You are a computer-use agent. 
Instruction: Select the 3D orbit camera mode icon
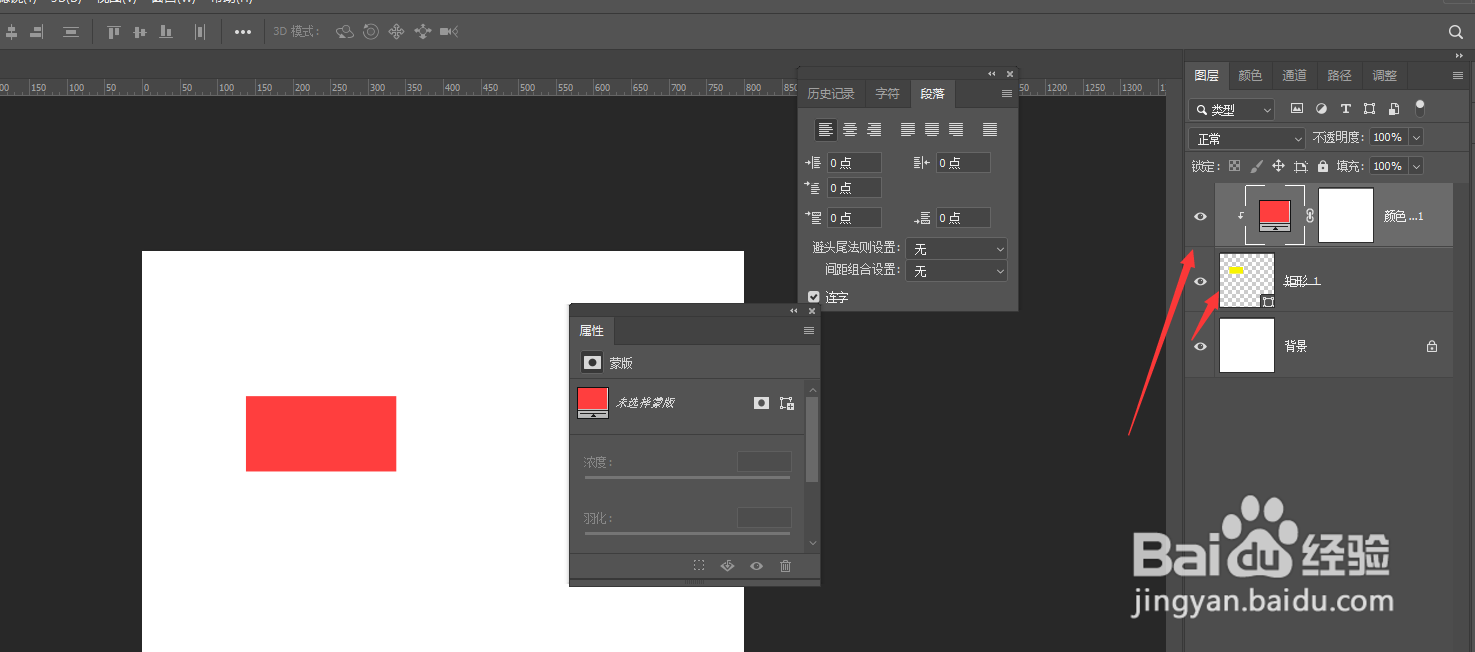pos(345,32)
